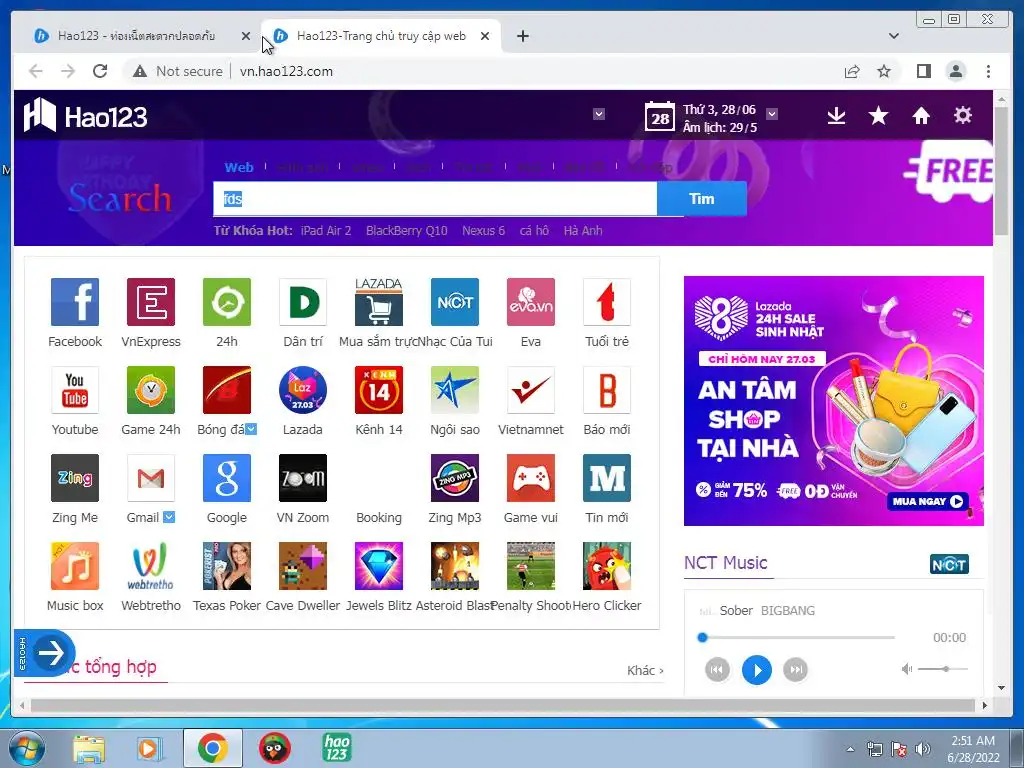Viewport: 1024px width, 768px height.
Task: Click the MUA NGAY button in Lazada ad
Action: [x=927, y=502]
